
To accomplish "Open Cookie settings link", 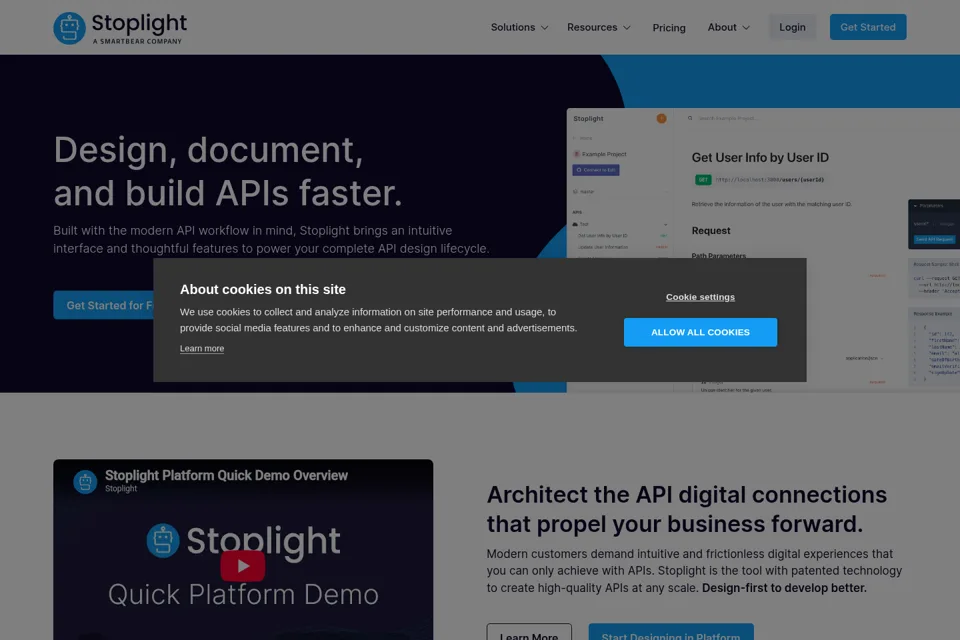I will [x=700, y=297].
